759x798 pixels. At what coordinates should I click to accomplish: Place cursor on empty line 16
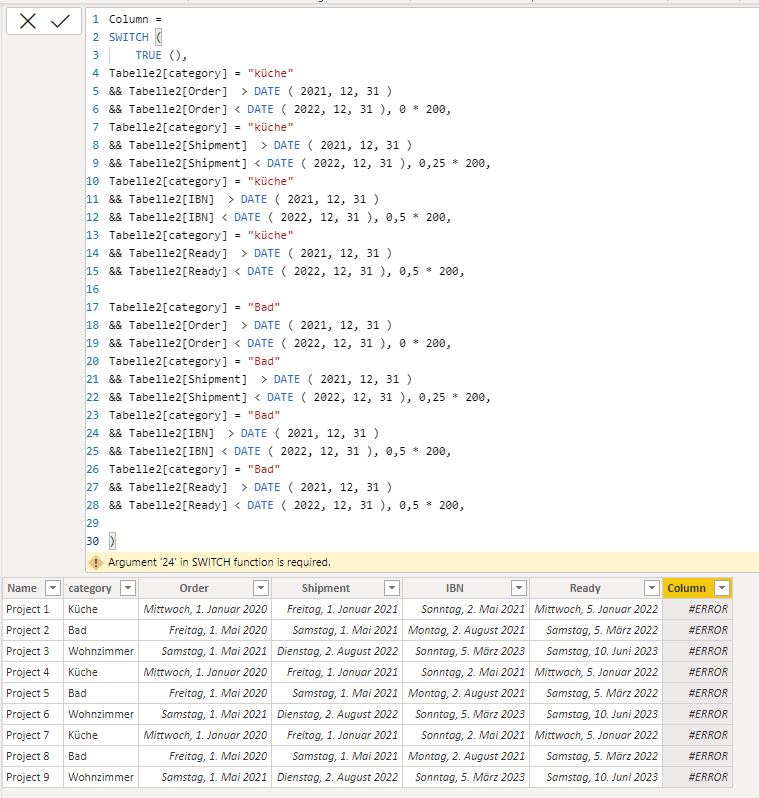pyautogui.click(x=423, y=289)
